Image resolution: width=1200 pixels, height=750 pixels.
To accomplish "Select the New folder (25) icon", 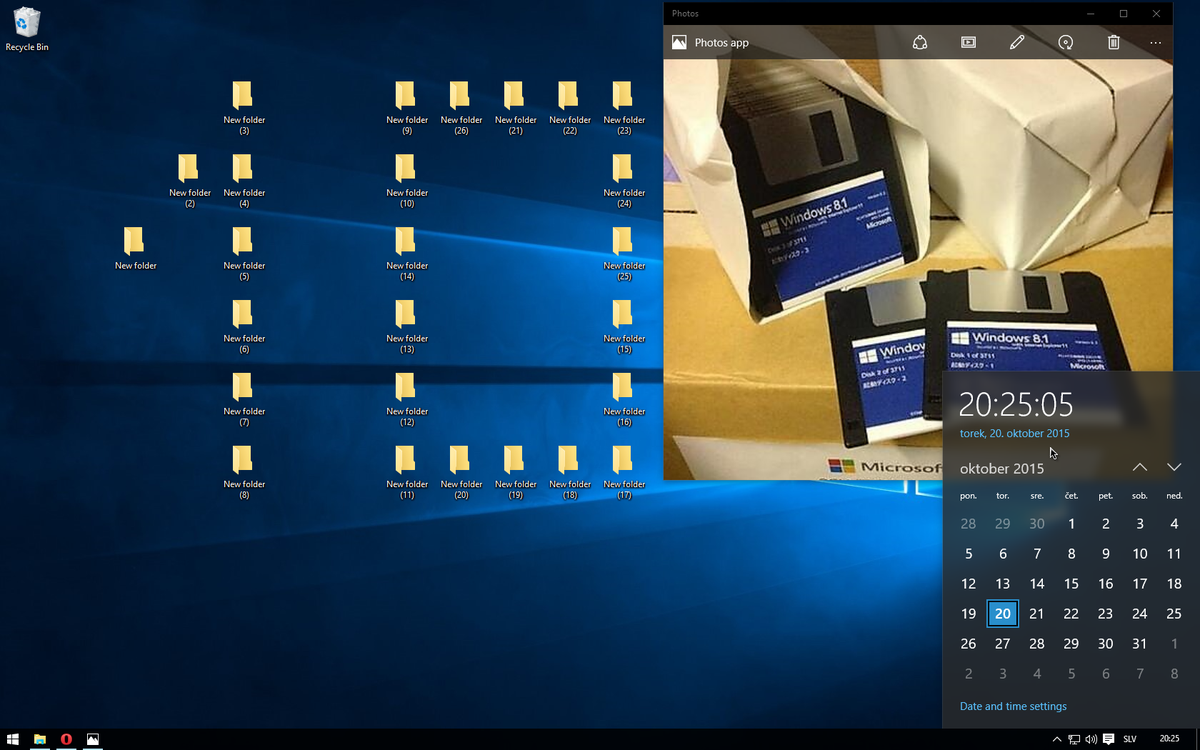I will pos(623,254).
